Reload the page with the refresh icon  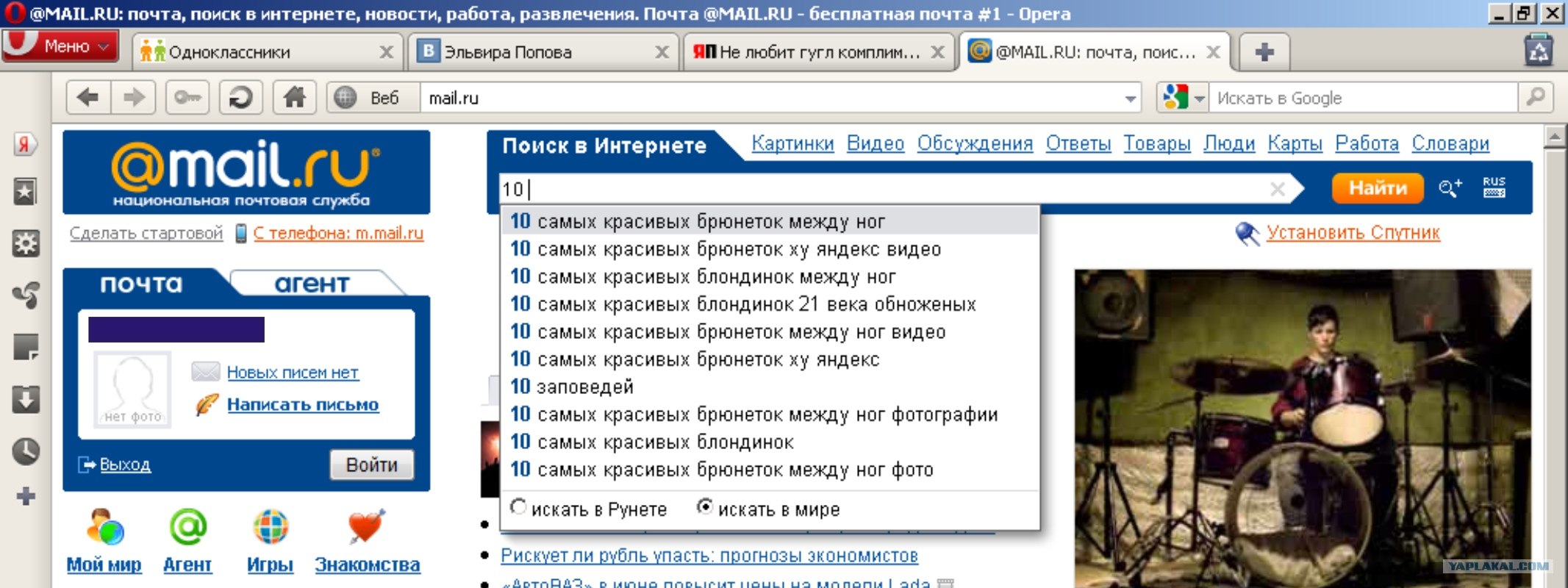click(x=241, y=97)
